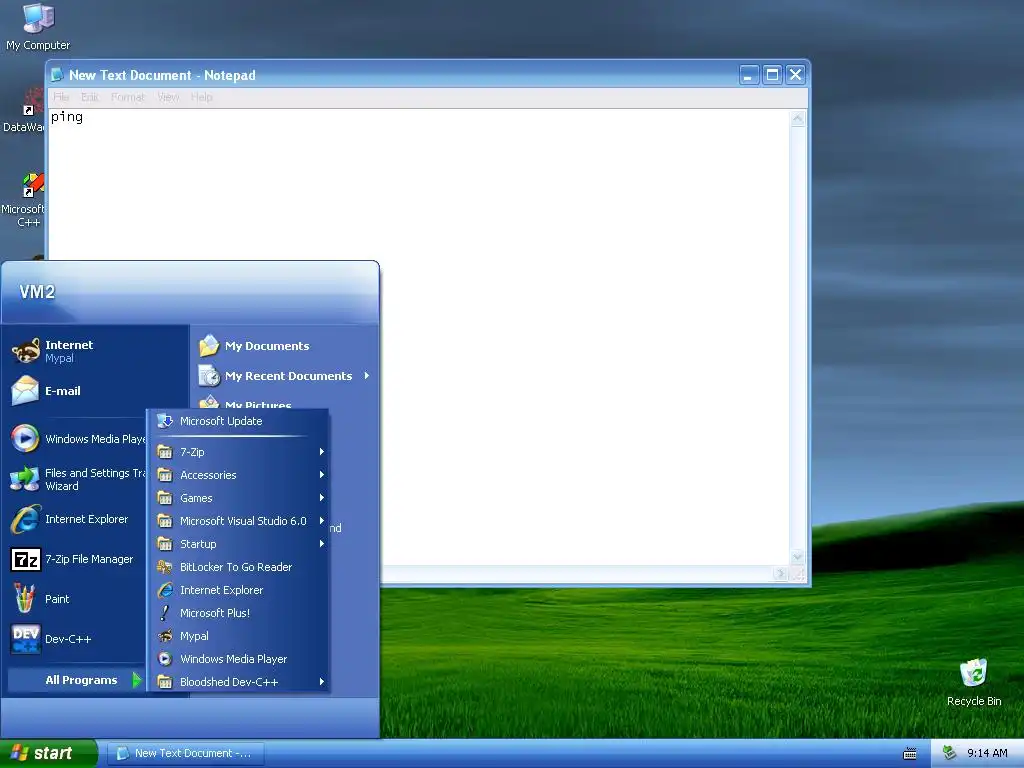Click the VM2 user name header

(37, 292)
